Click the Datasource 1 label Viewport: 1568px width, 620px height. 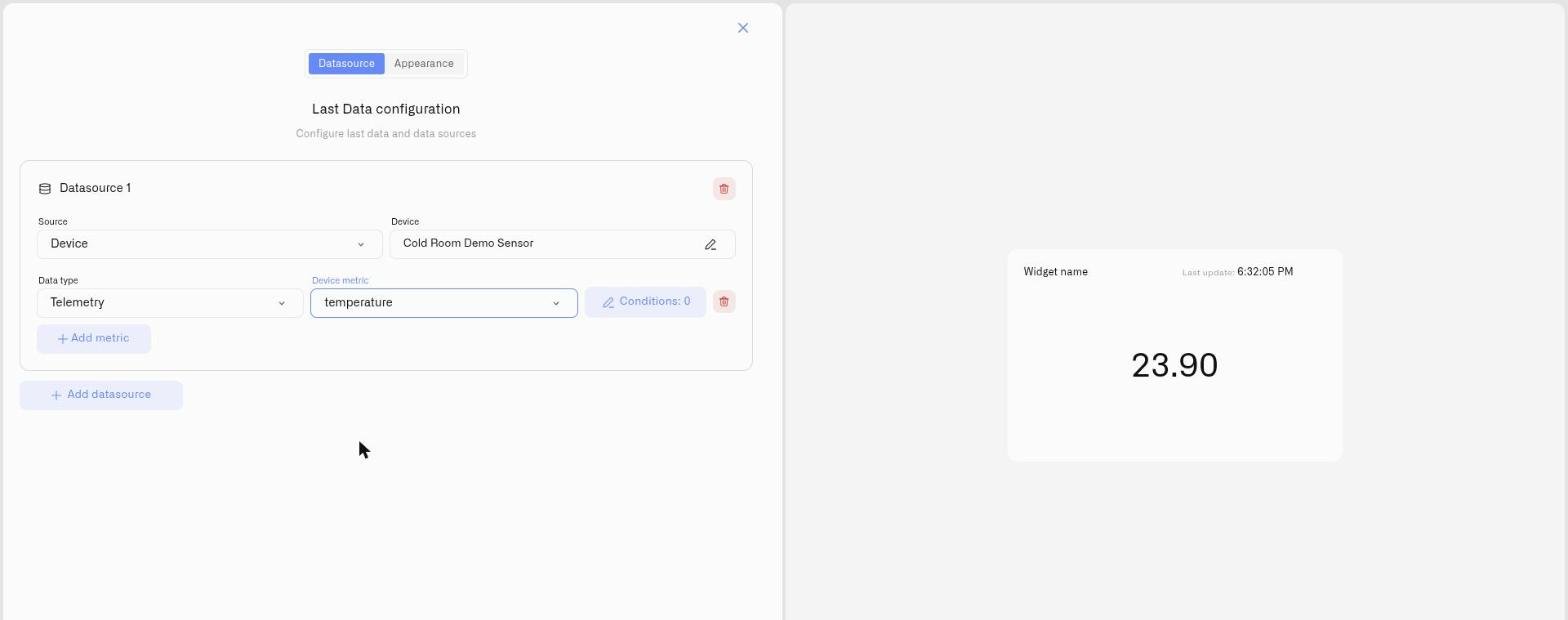(x=95, y=188)
